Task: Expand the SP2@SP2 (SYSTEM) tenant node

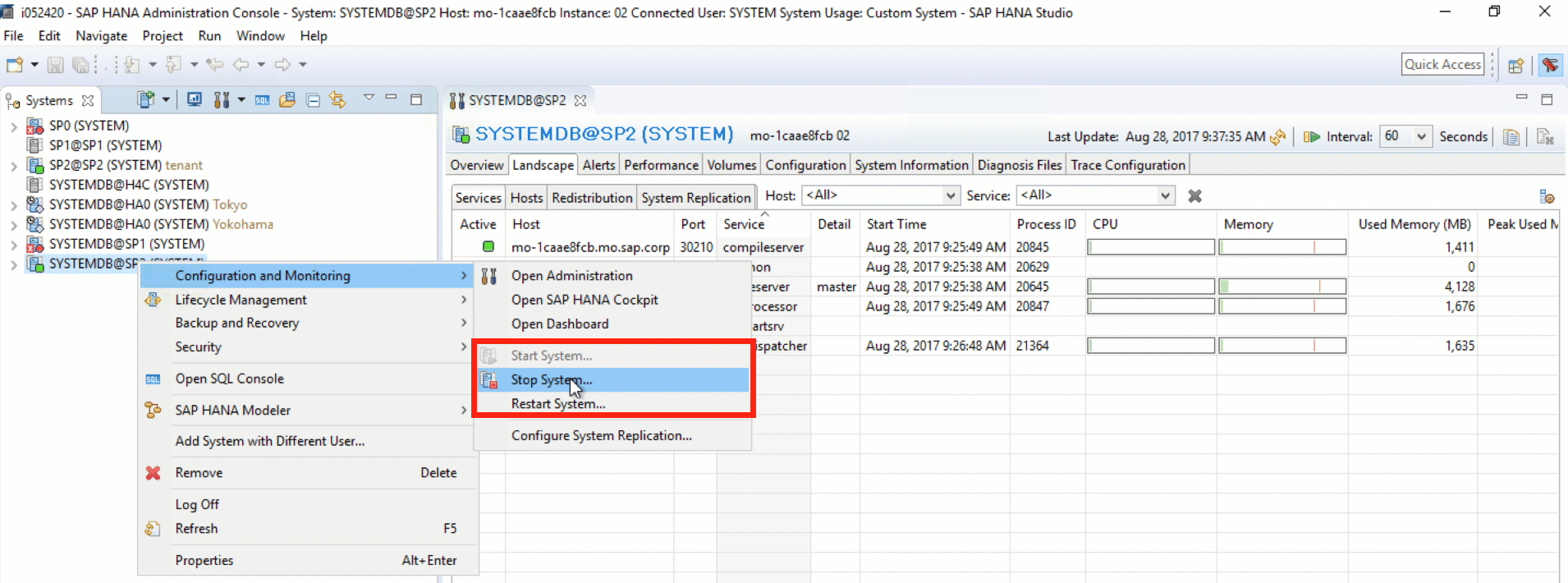Action: point(13,166)
